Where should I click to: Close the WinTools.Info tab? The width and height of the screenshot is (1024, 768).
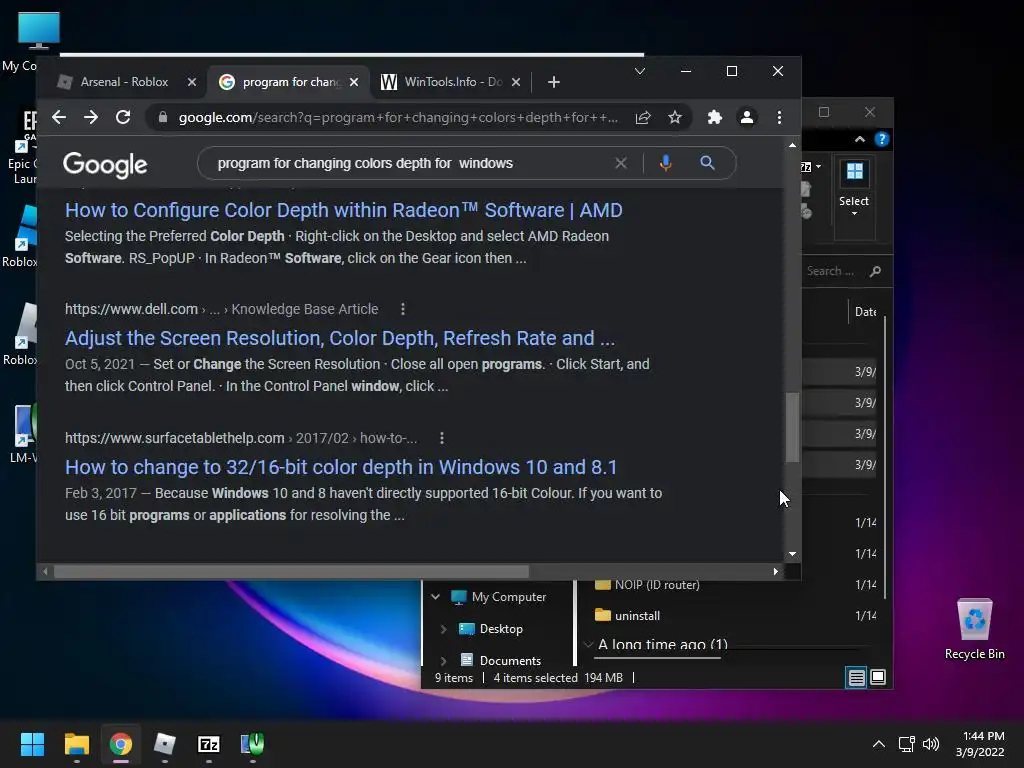[x=516, y=82]
